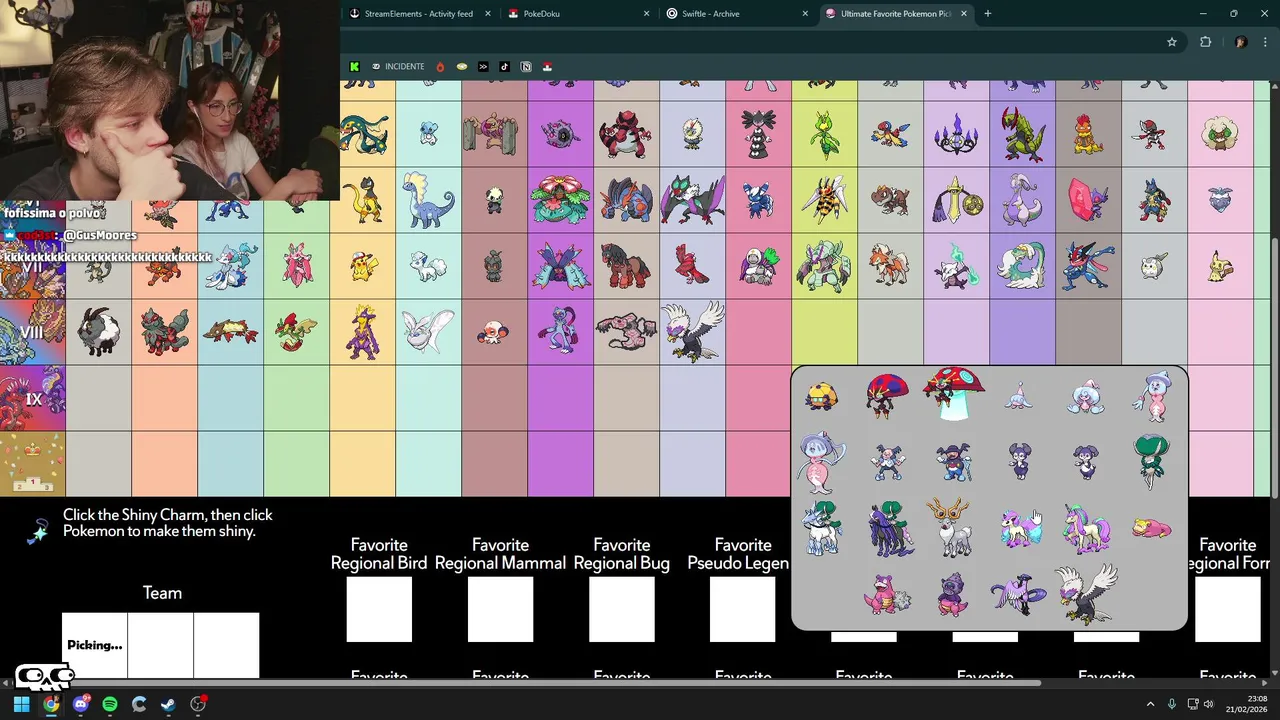Close the PokeDoku tab
Viewport: 1280px width, 720px height.
(x=646, y=14)
